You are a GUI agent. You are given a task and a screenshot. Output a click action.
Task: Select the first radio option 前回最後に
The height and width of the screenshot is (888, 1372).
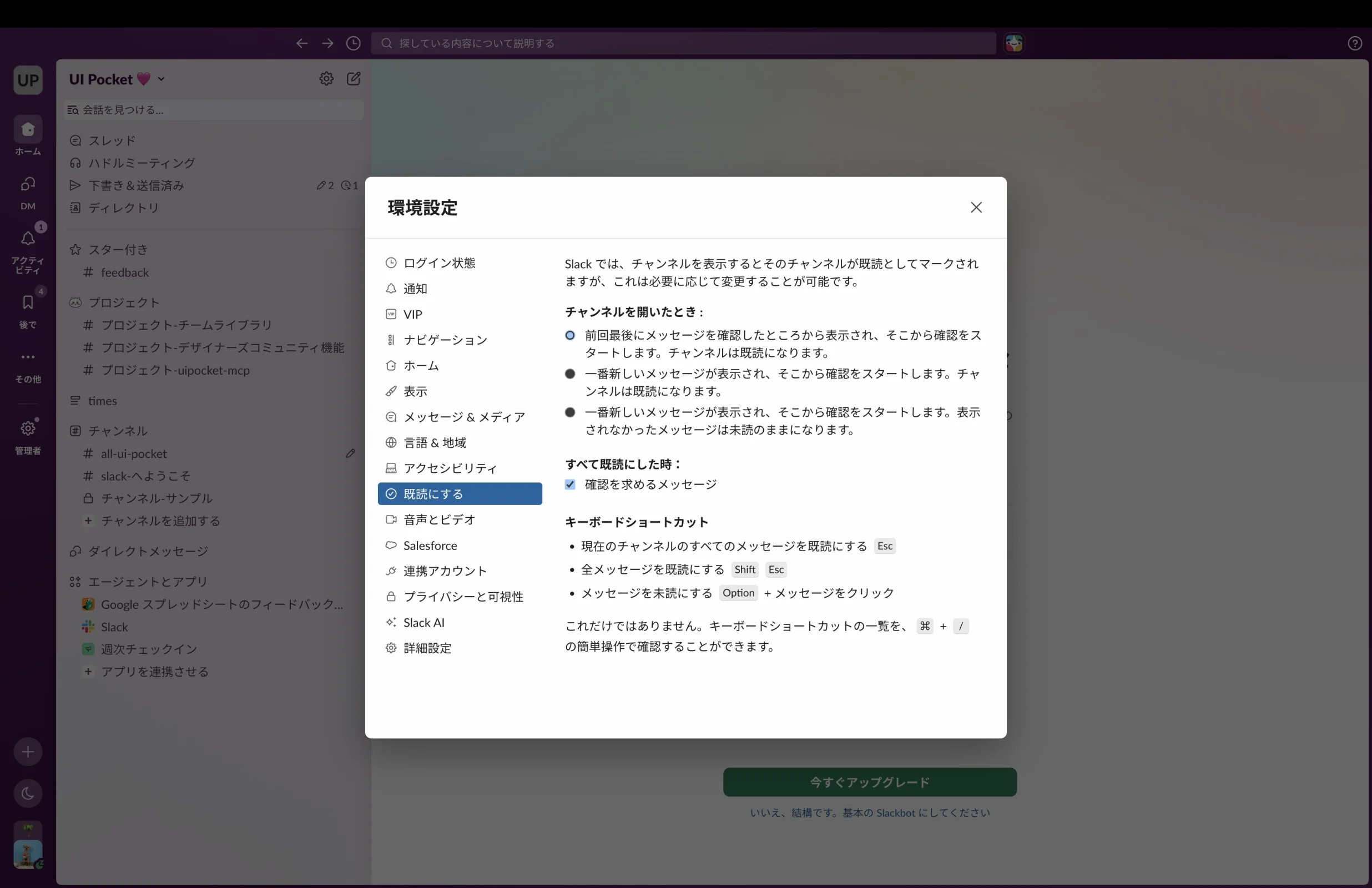(569, 335)
